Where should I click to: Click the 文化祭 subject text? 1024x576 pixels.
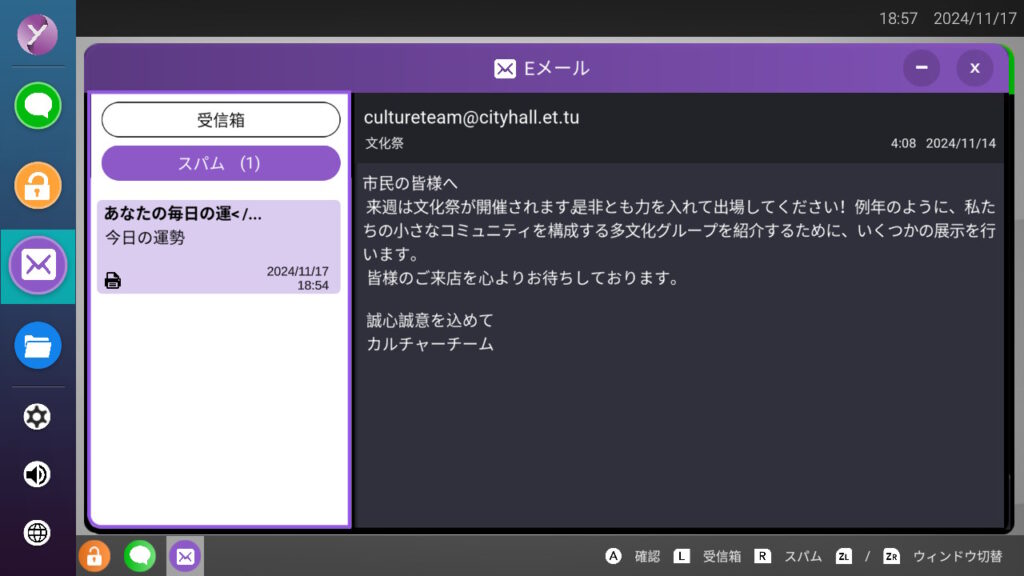pos(385,144)
